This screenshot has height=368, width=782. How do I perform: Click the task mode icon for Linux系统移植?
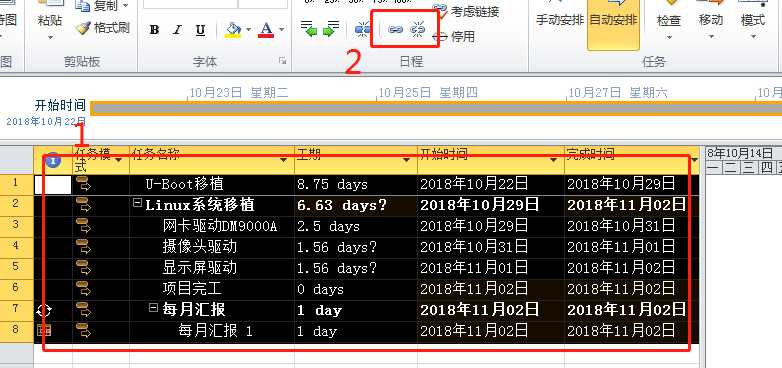click(83, 204)
